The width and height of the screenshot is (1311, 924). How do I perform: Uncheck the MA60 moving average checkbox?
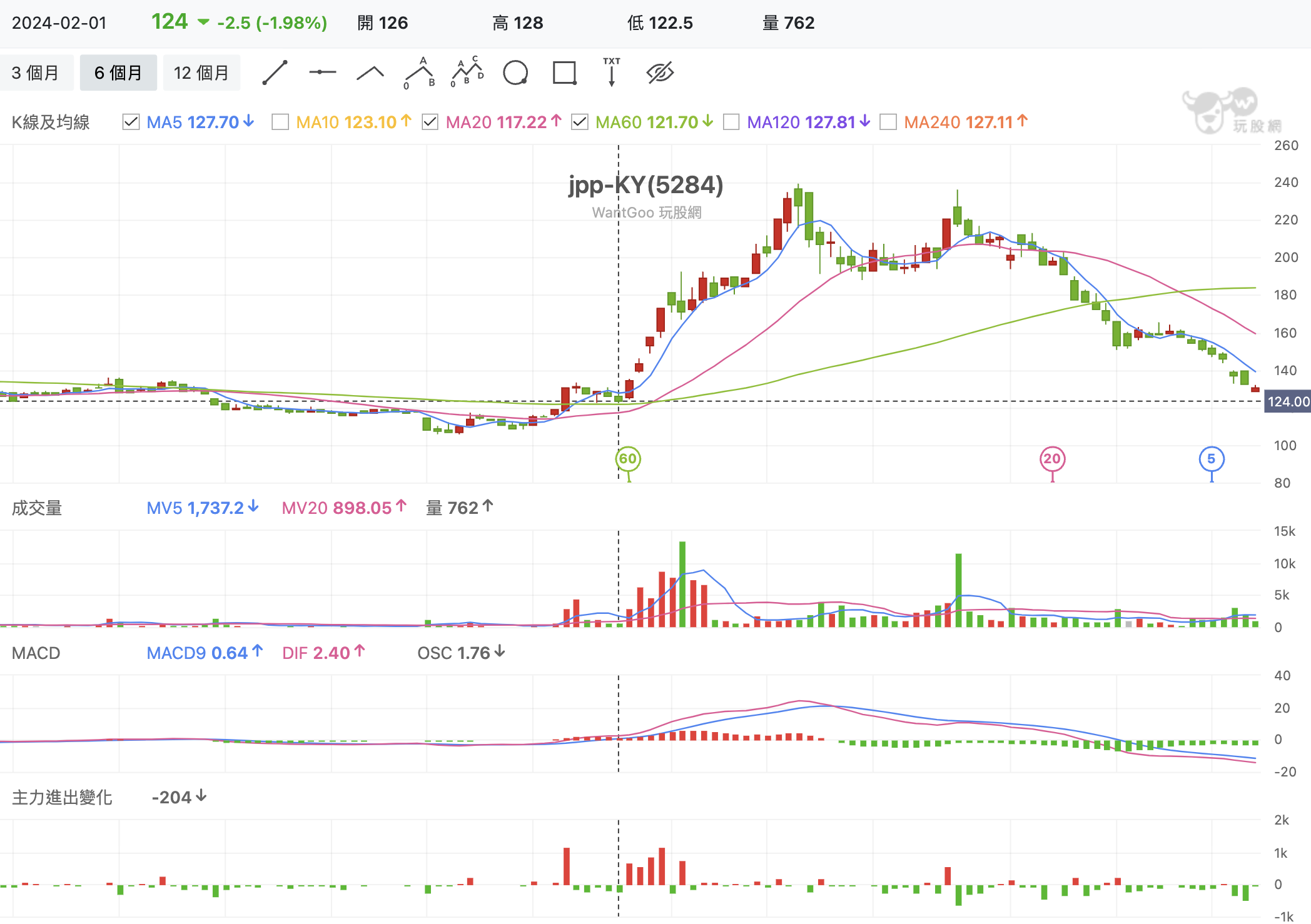[580, 122]
